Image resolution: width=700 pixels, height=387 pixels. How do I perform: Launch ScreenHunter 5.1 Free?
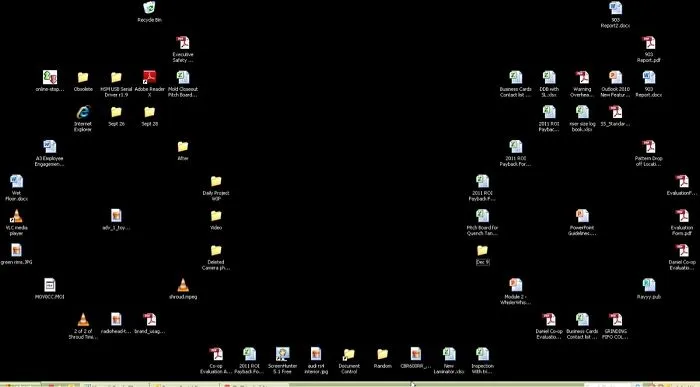283,354
